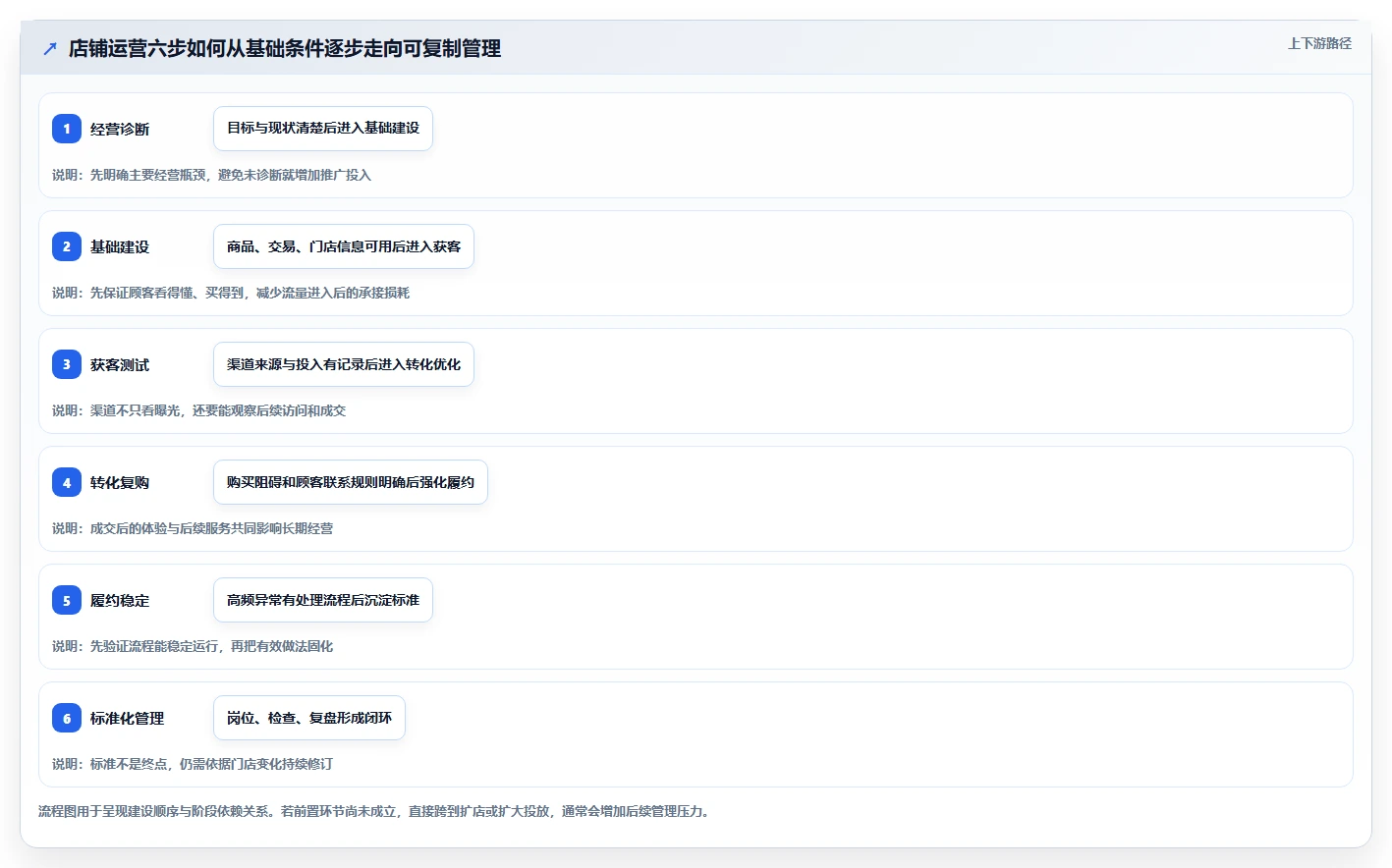Click the arrow icon beside the flowchart title
Screen dimensions: 1392x868
point(50,48)
